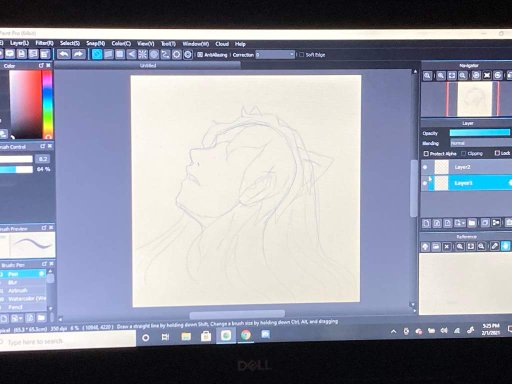Click the eyedropper icon in Reference panel
This screenshot has height=384, width=512.
[494, 246]
